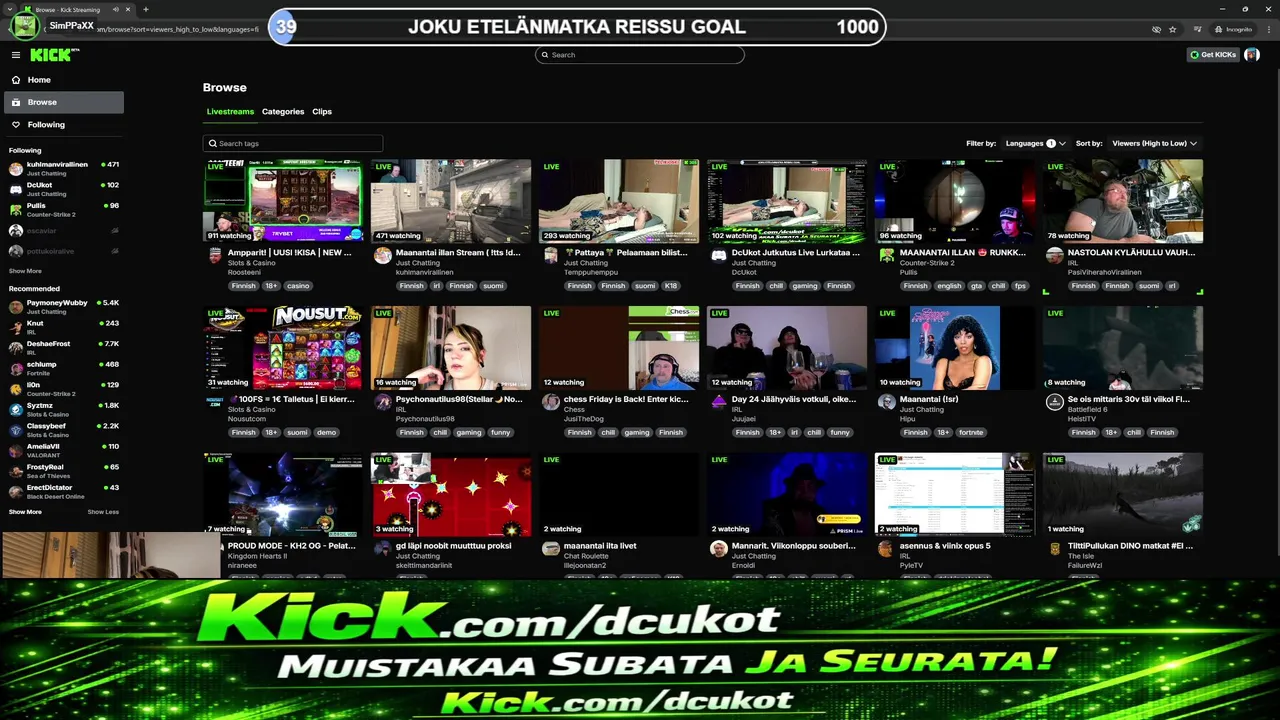Viewport: 1280px width, 720px height.
Task: Click the casino tag on Roosteeni stream
Action: [x=298, y=286]
